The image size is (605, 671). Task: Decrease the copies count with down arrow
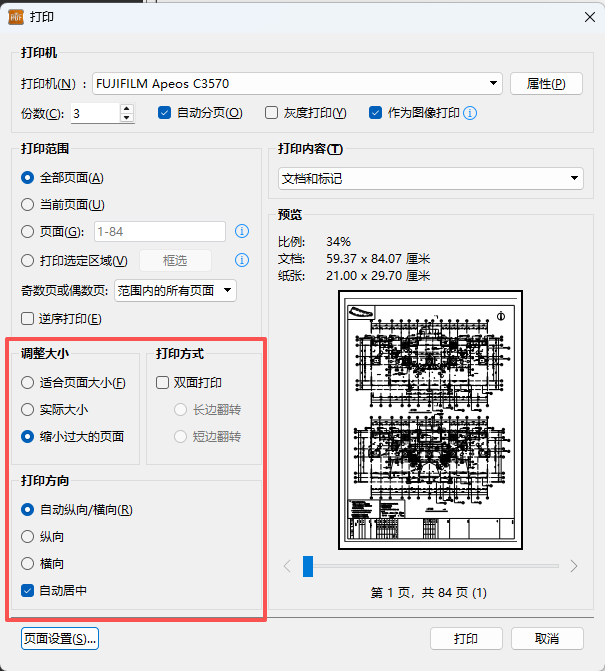click(127, 118)
